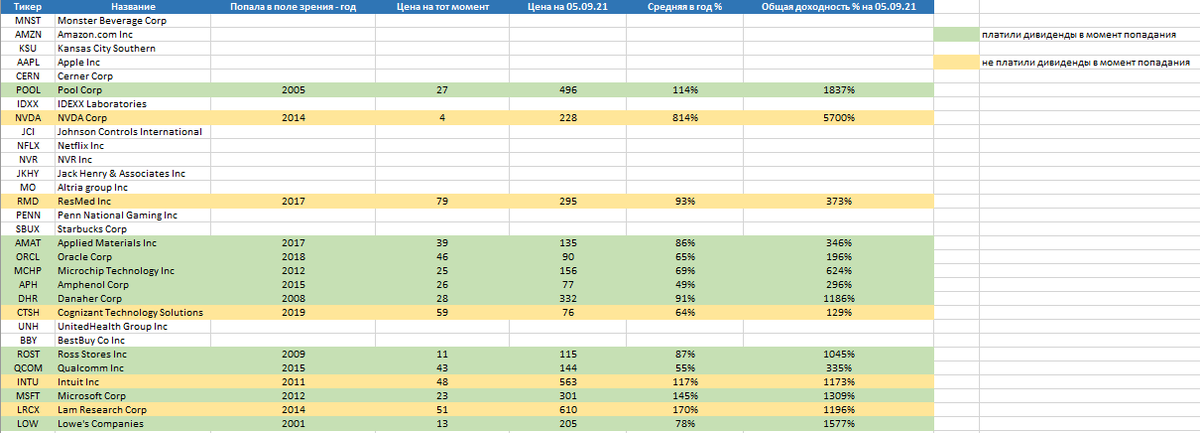Click 346% total return for Applied Materials

[x=839, y=243]
